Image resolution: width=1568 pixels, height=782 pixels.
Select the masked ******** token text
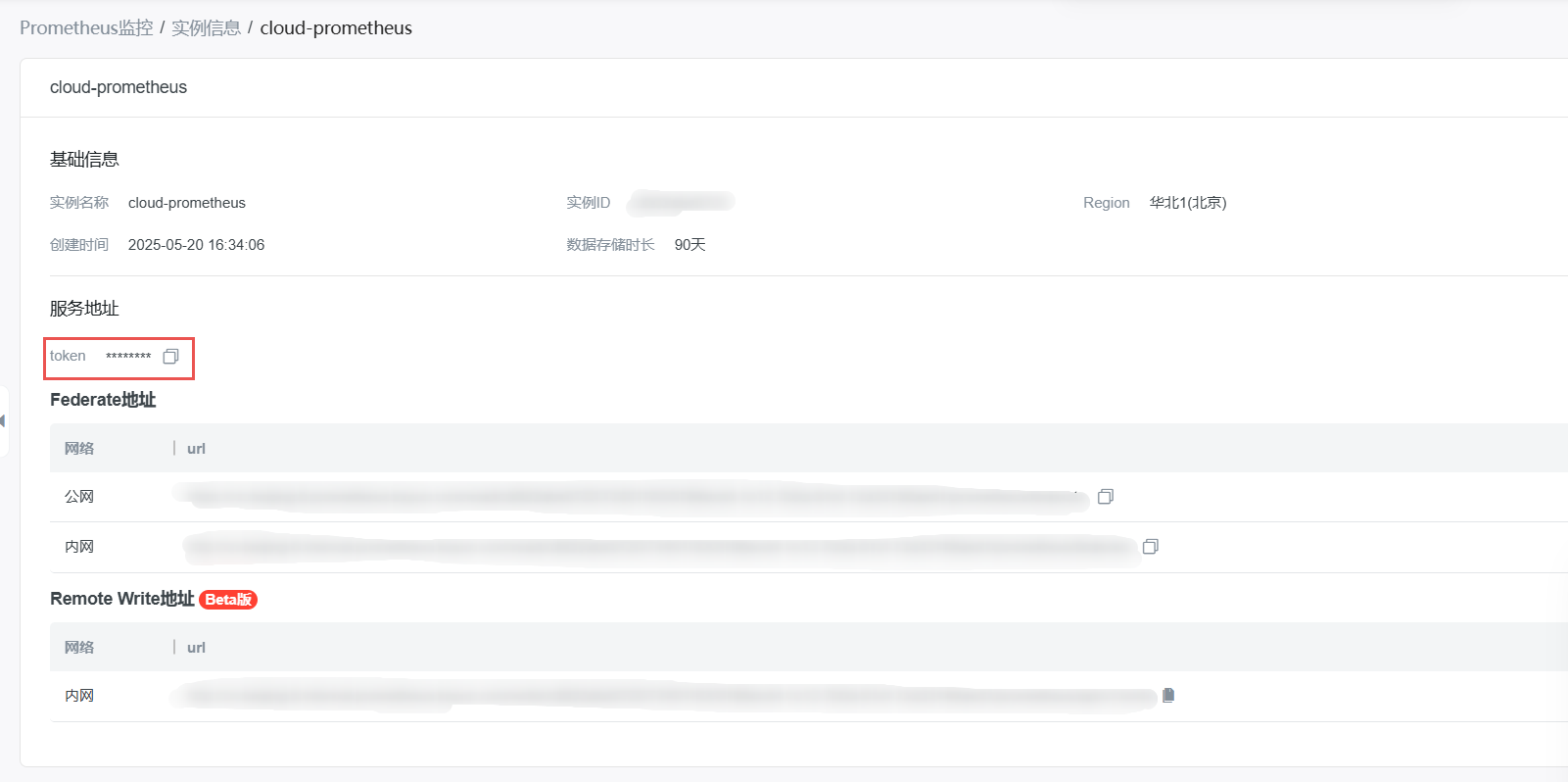(128, 357)
